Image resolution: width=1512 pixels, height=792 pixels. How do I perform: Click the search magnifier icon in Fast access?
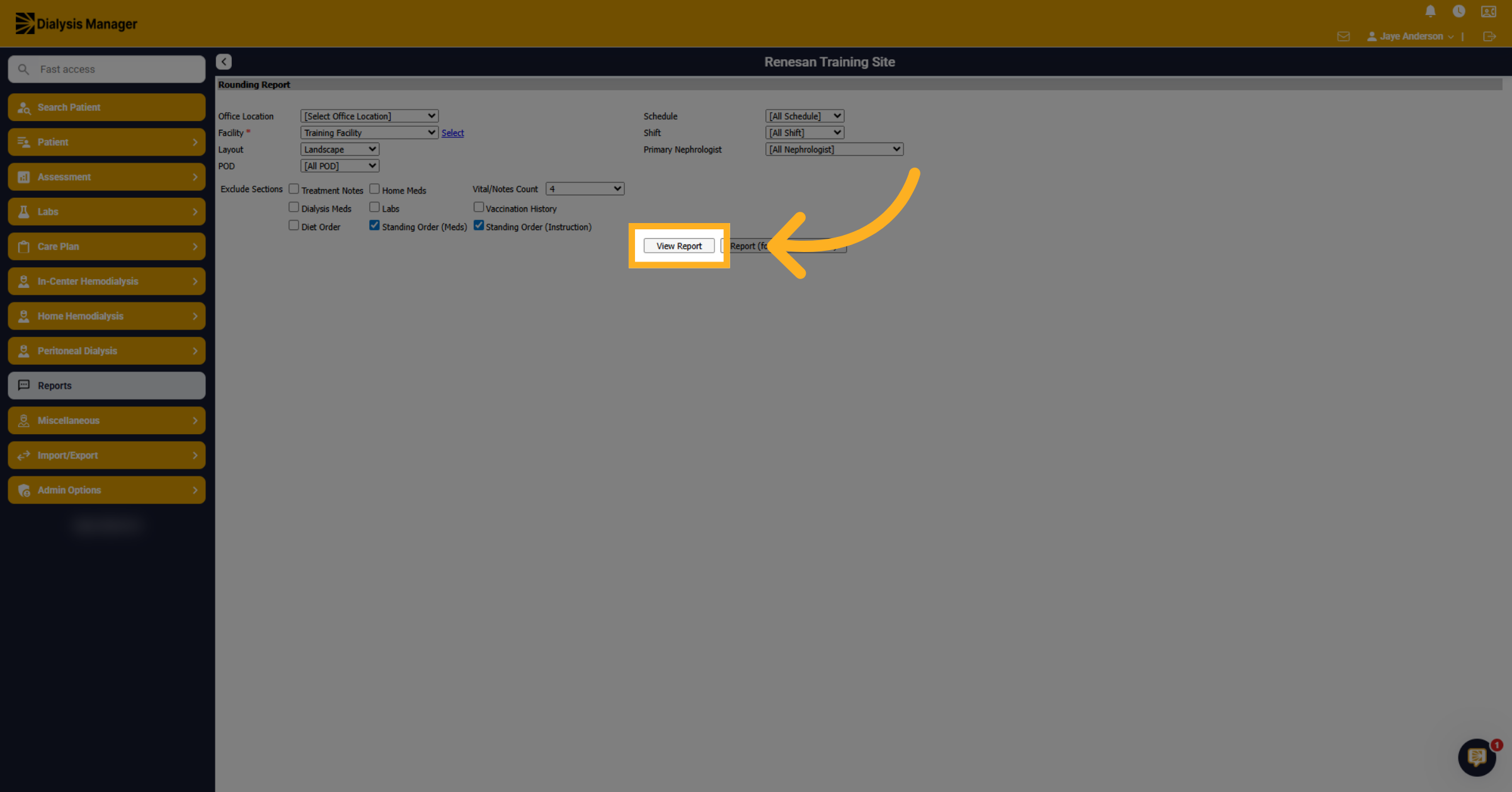point(23,69)
